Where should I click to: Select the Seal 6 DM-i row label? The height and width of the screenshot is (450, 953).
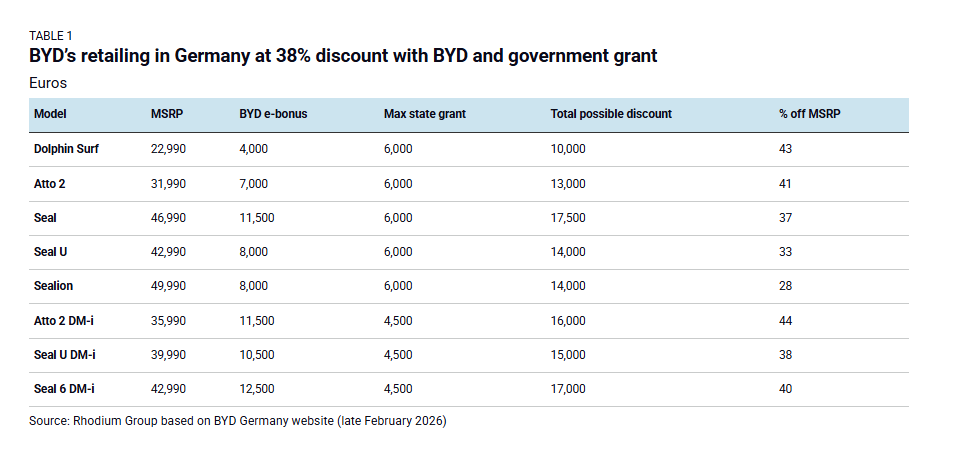pos(65,390)
